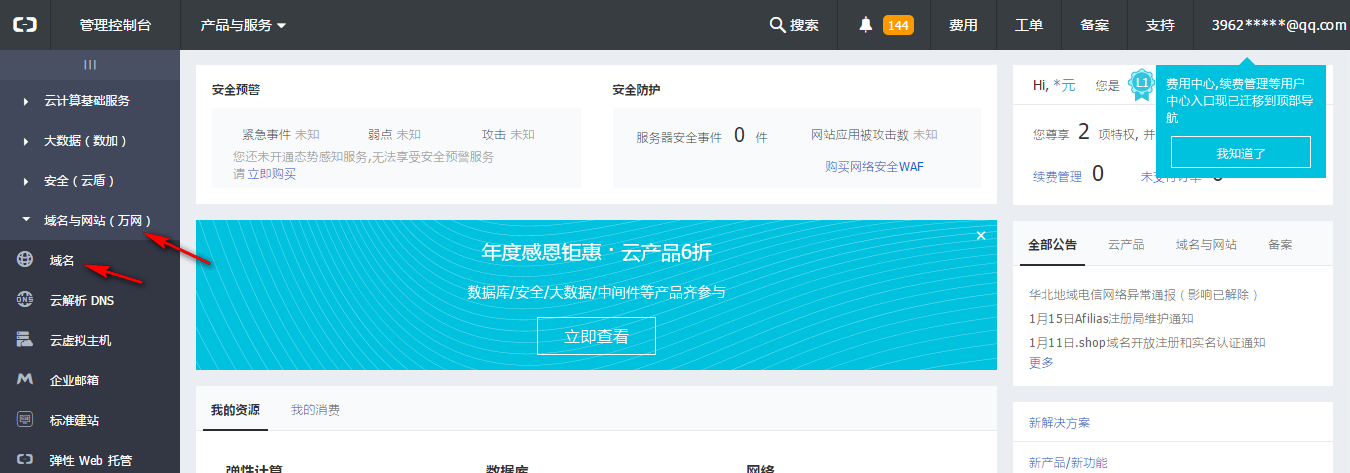1350x473 pixels.
Task: Click the 企业邮箱 mail icon
Action: click(25, 380)
